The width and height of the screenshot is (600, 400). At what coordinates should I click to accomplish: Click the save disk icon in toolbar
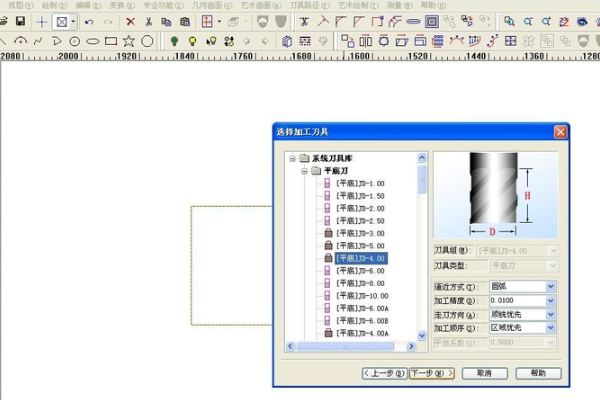19,21
